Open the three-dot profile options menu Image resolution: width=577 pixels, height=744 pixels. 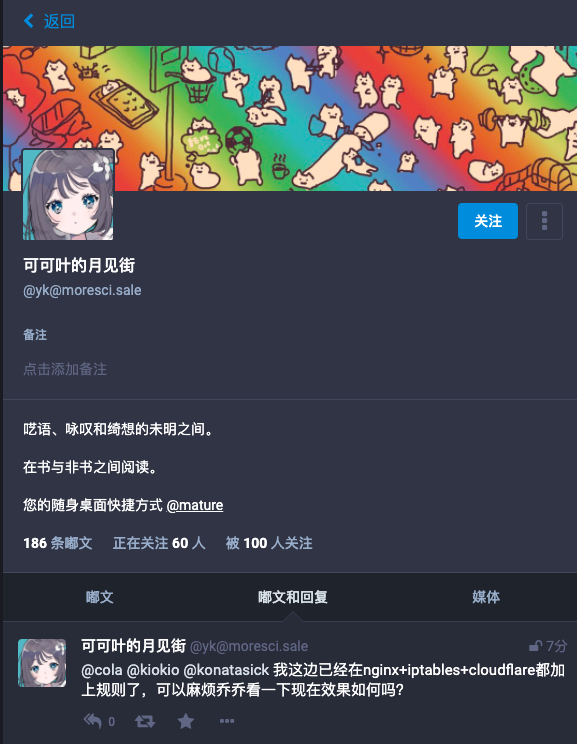point(544,221)
